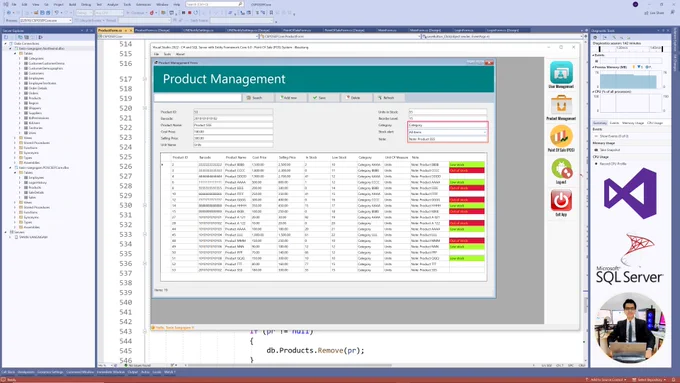
Task: Collapse the Data Connections node
Action: [6, 43]
